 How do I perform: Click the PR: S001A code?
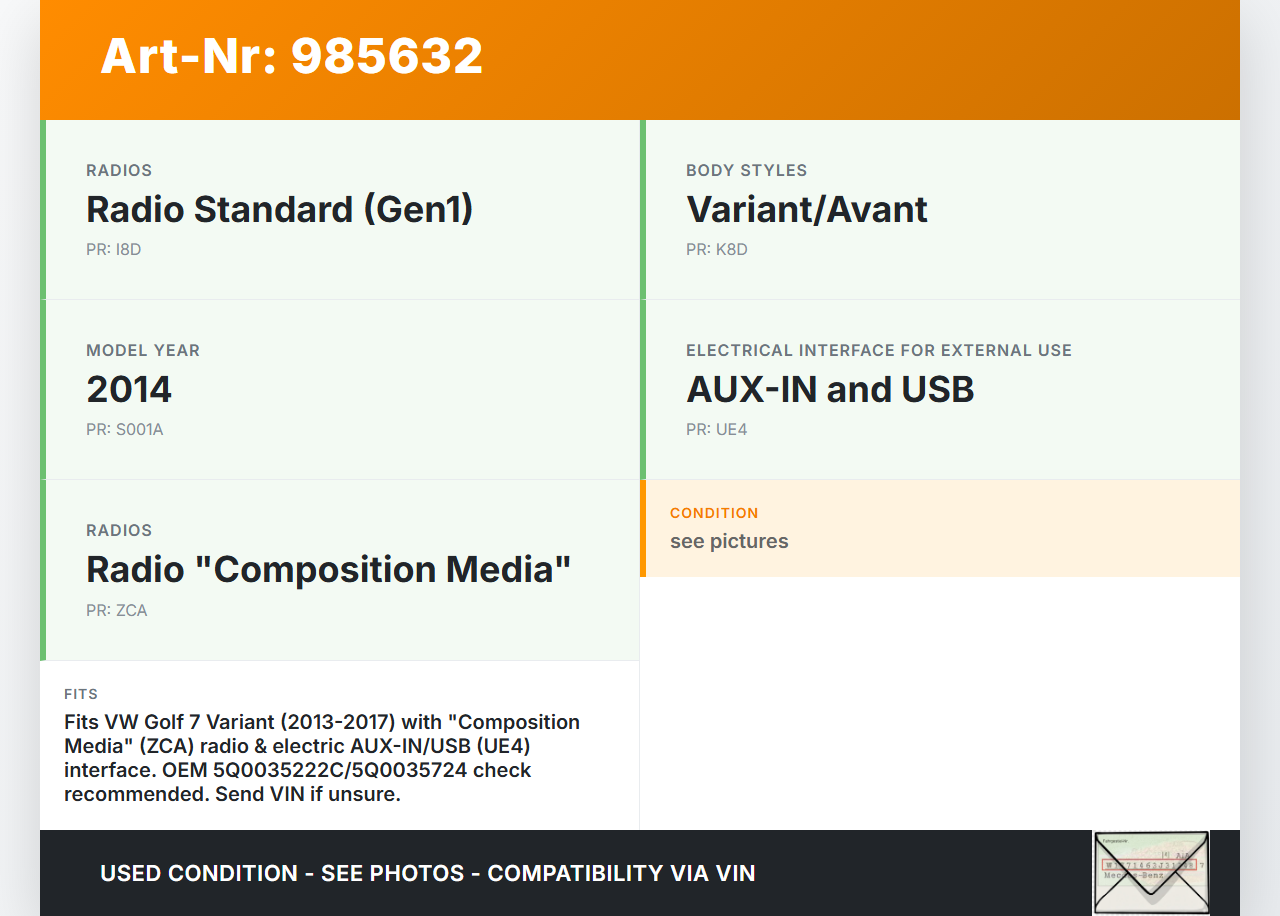click(124, 429)
